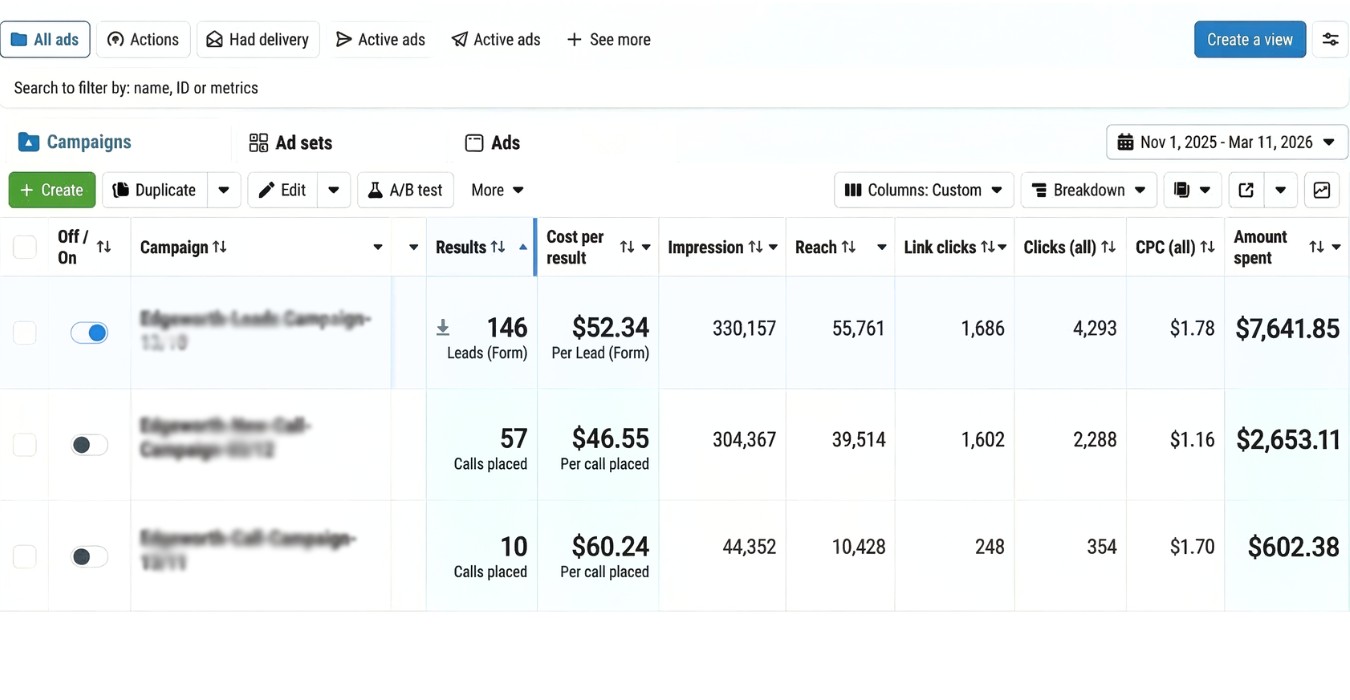1350x700 pixels.
Task: Enable the second campaign's Off/On switch
Action: 89,442
